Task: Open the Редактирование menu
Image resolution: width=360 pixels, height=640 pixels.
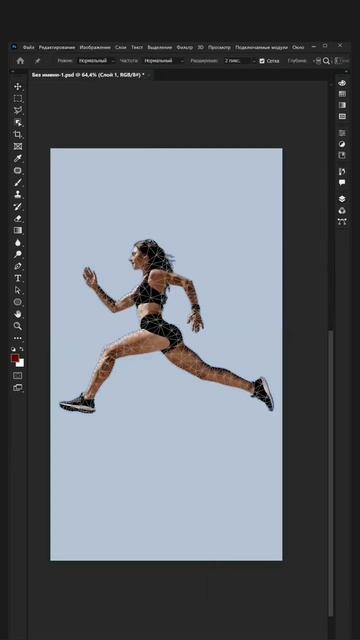Action: [x=57, y=47]
